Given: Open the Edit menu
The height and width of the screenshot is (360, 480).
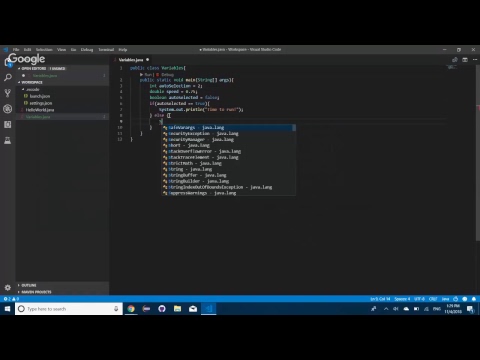Looking at the screenshot, I should [x=27, y=50].
